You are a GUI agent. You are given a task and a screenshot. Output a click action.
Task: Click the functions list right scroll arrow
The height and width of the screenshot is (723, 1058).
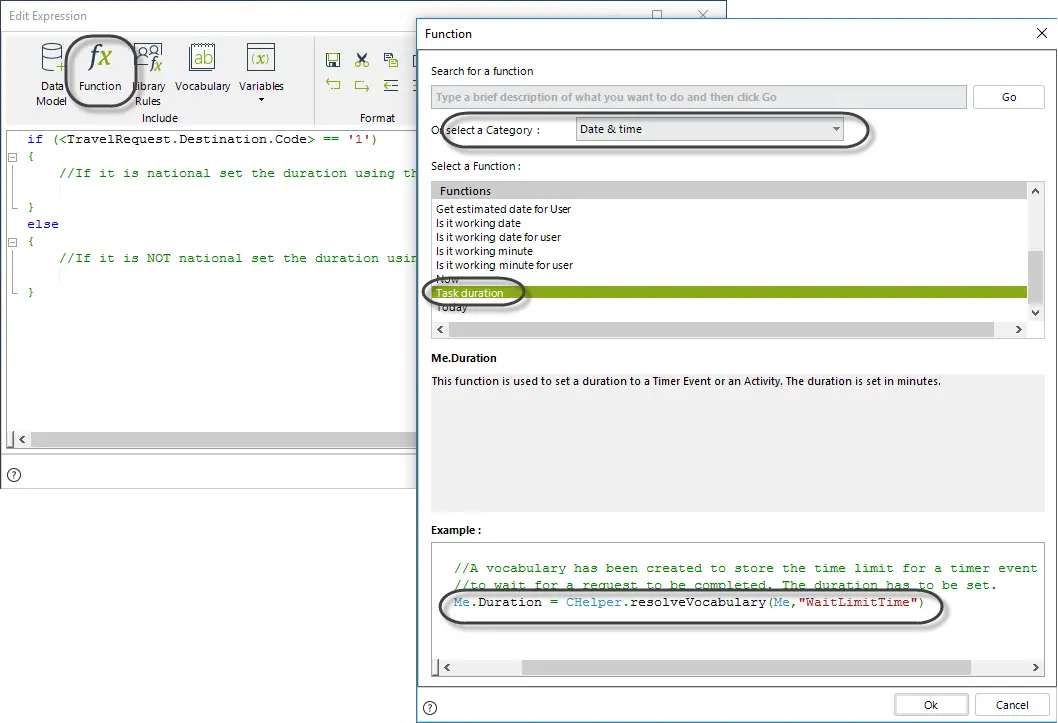[1019, 329]
